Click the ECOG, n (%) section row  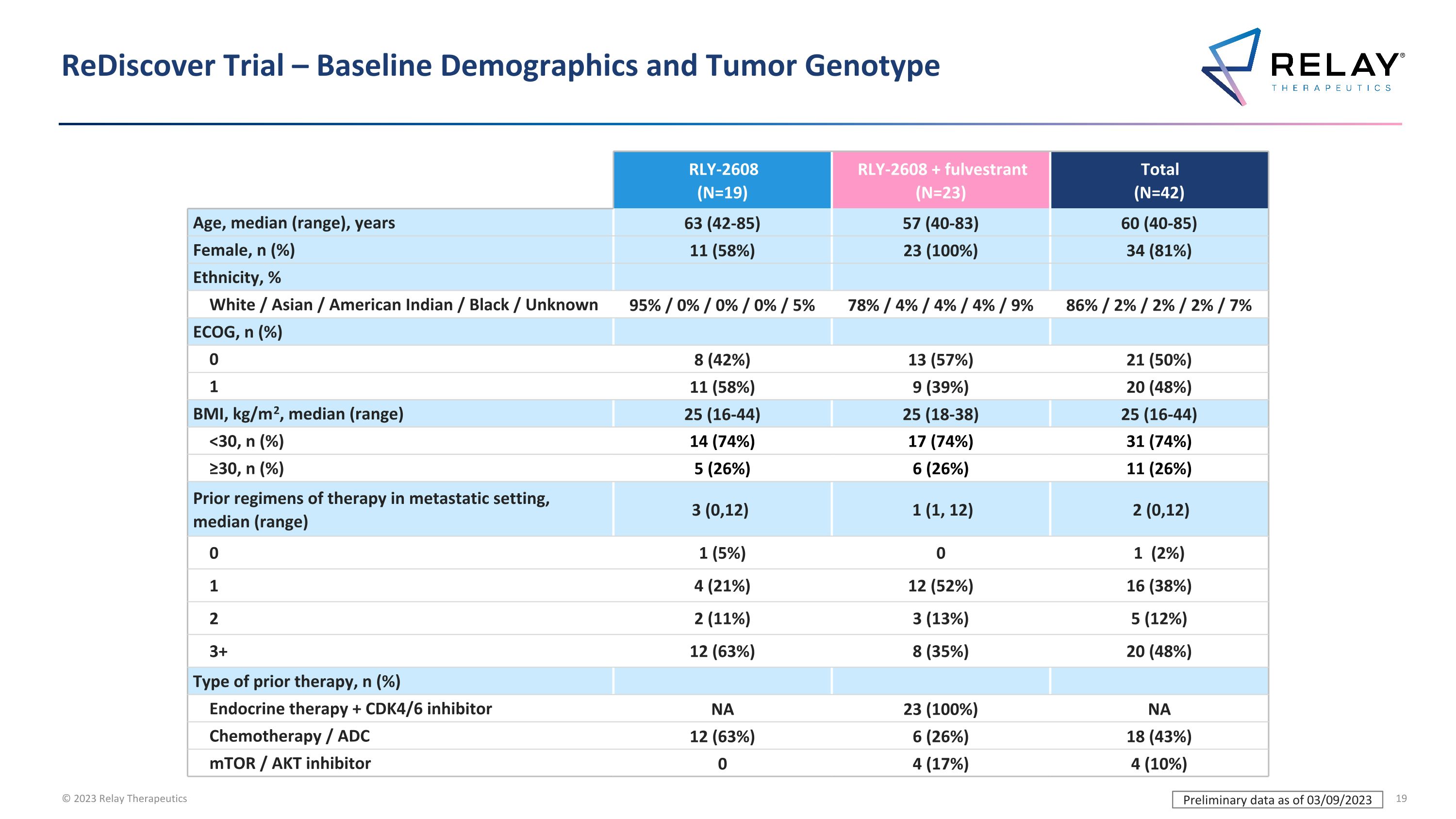[237, 332]
